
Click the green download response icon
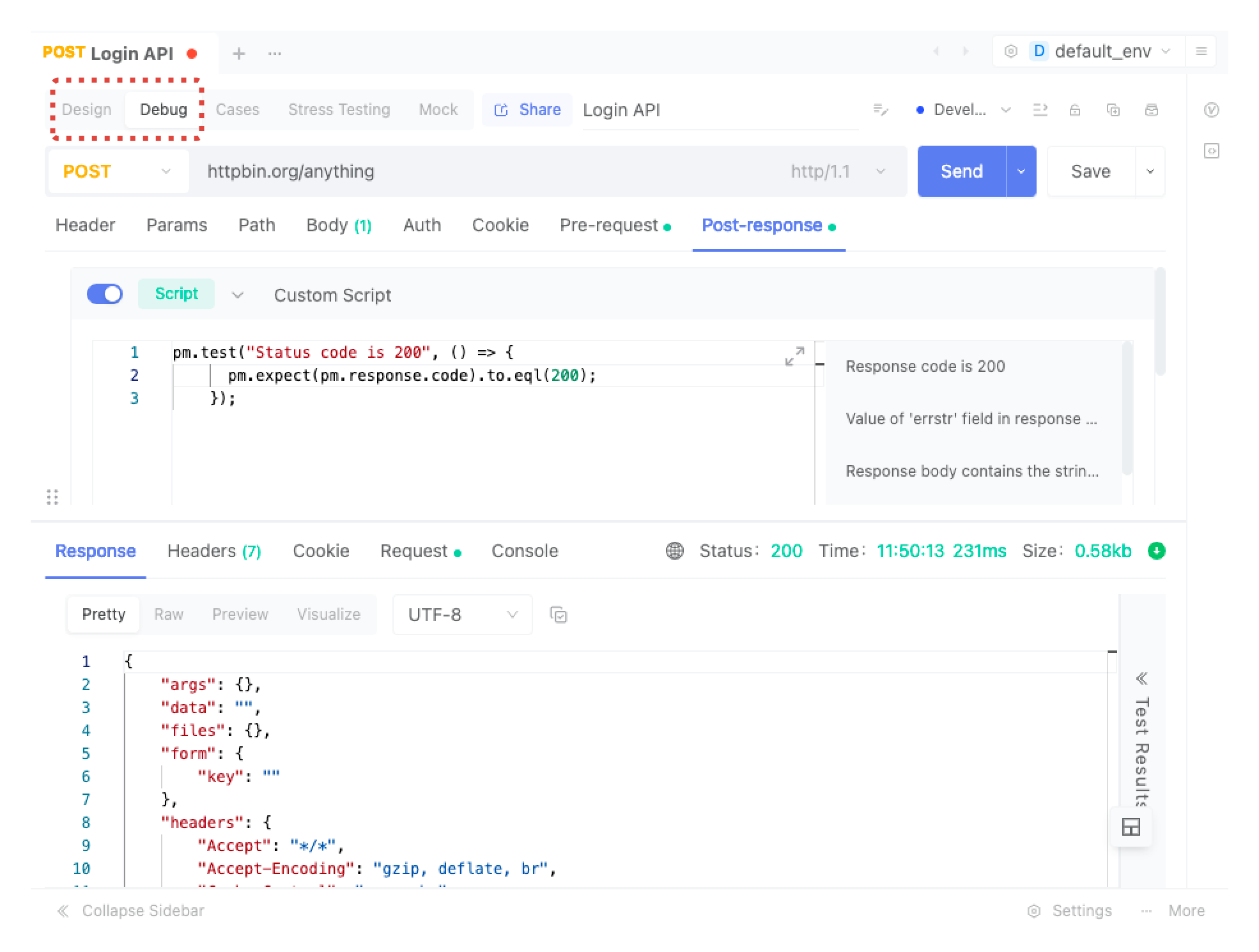(x=1156, y=551)
